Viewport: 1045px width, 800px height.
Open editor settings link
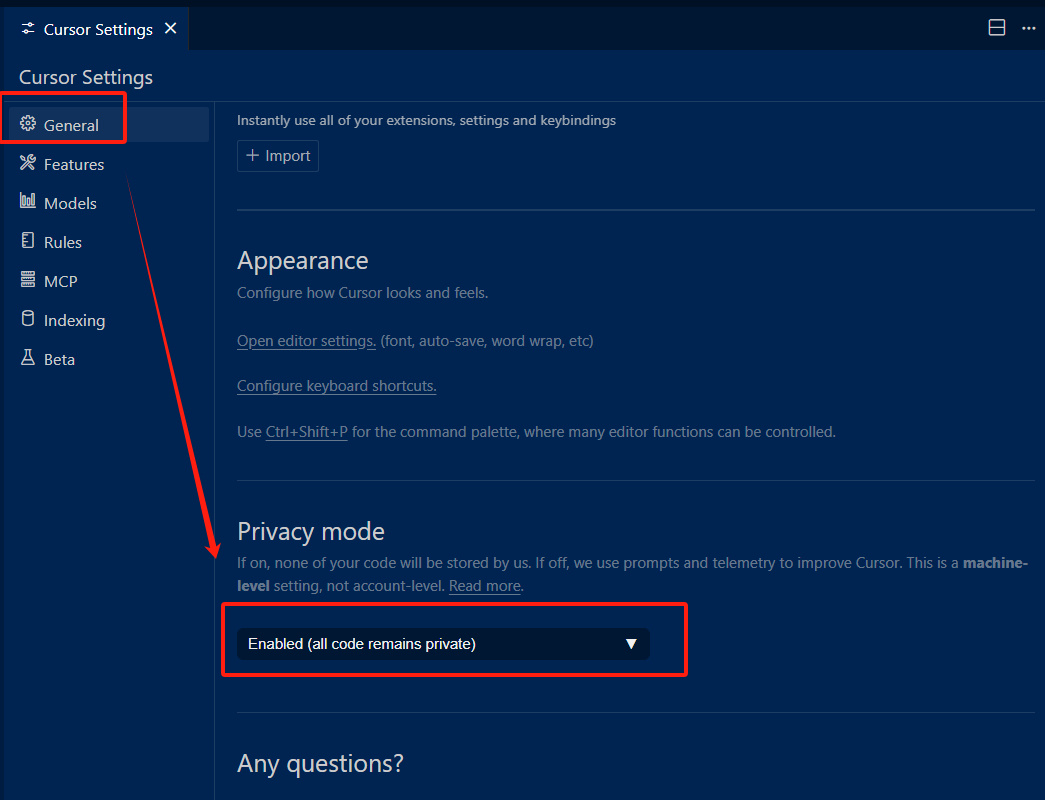pos(307,341)
